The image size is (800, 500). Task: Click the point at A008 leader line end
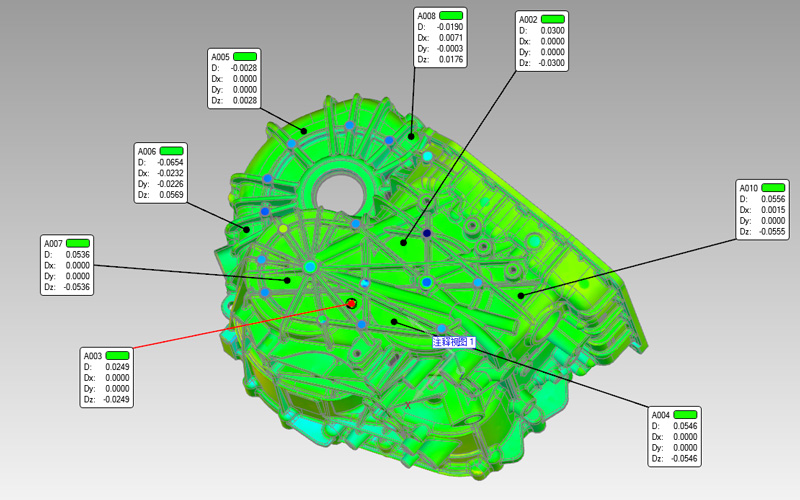click(x=411, y=135)
